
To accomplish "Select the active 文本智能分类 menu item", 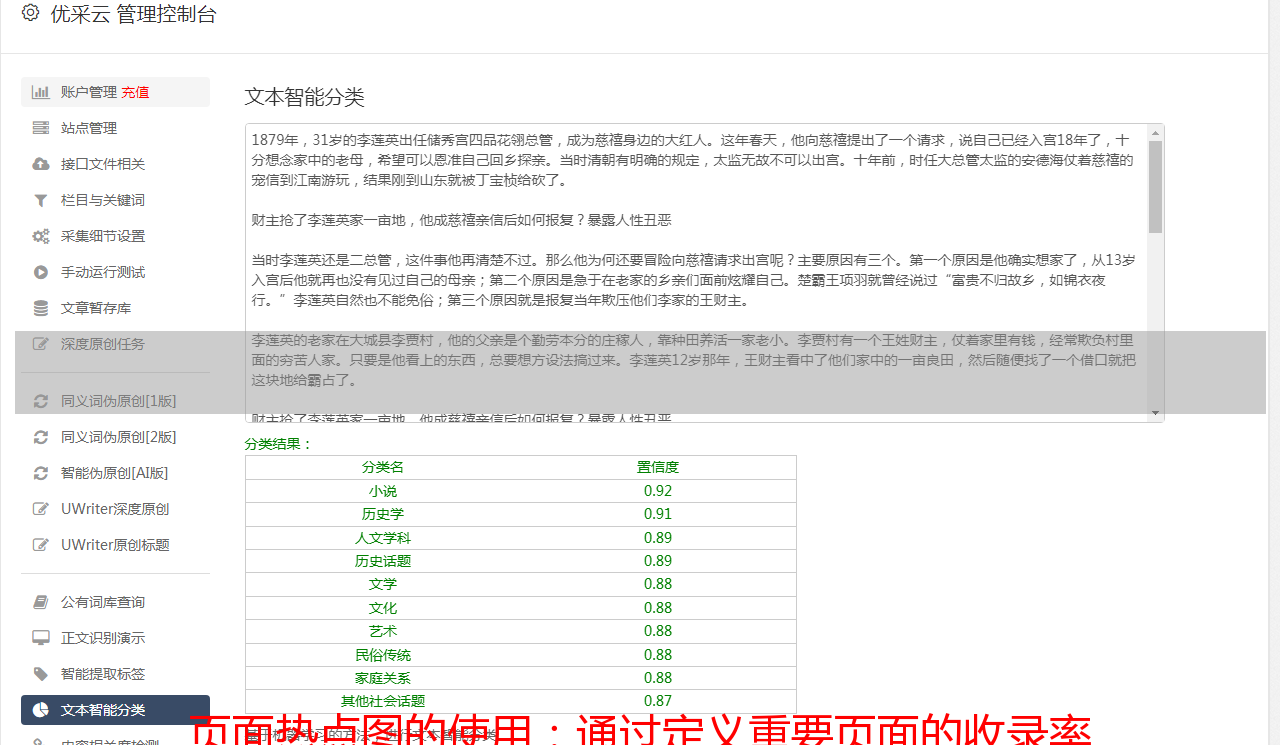I will click(115, 710).
